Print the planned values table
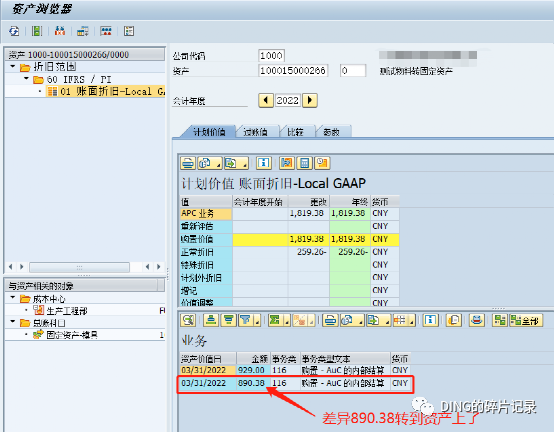This screenshot has height=432, width=554. pos(188,163)
